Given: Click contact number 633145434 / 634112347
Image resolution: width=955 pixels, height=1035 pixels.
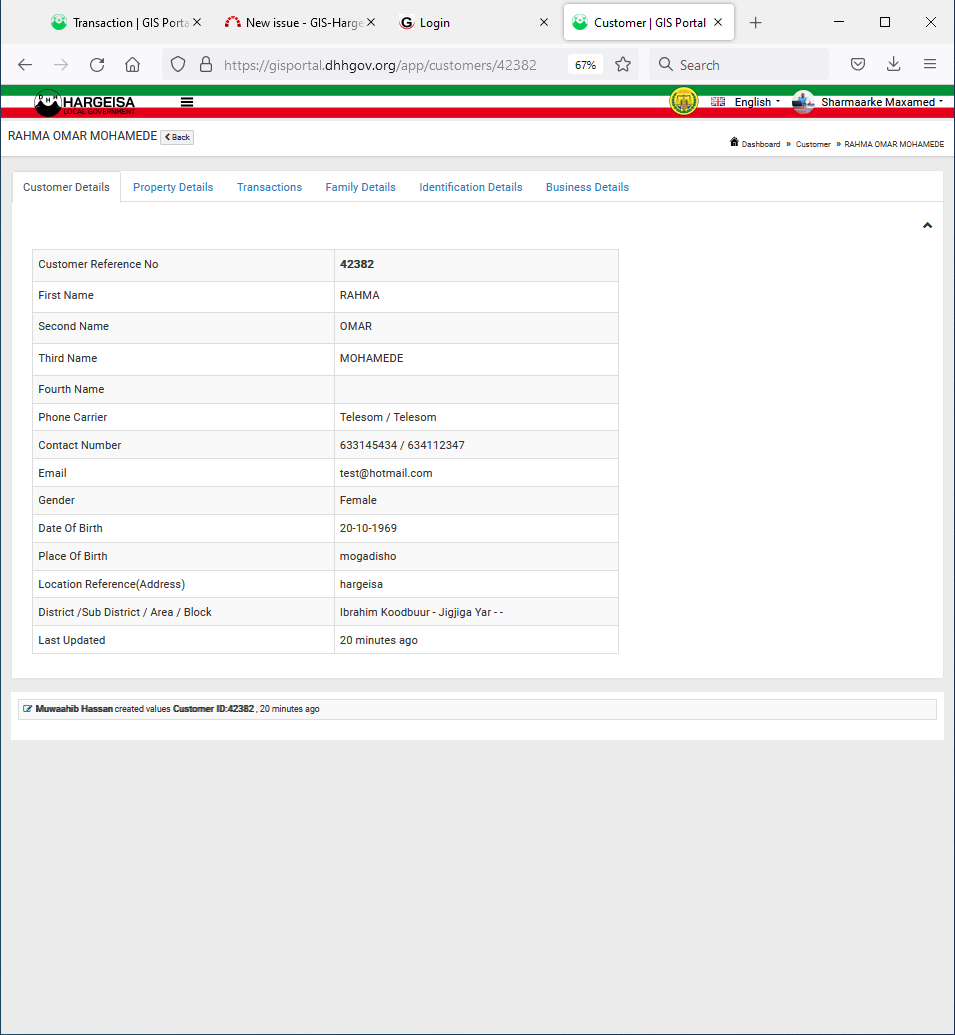Looking at the screenshot, I should pyautogui.click(x=402, y=446).
